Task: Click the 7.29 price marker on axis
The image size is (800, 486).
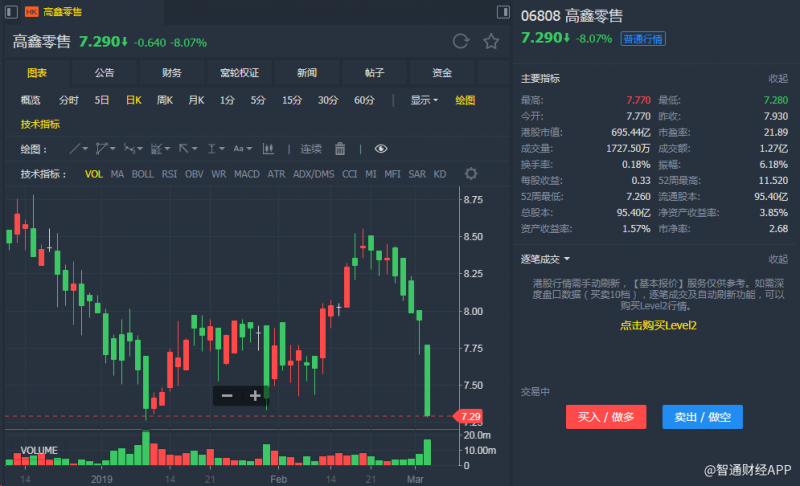Action: click(468, 417)
